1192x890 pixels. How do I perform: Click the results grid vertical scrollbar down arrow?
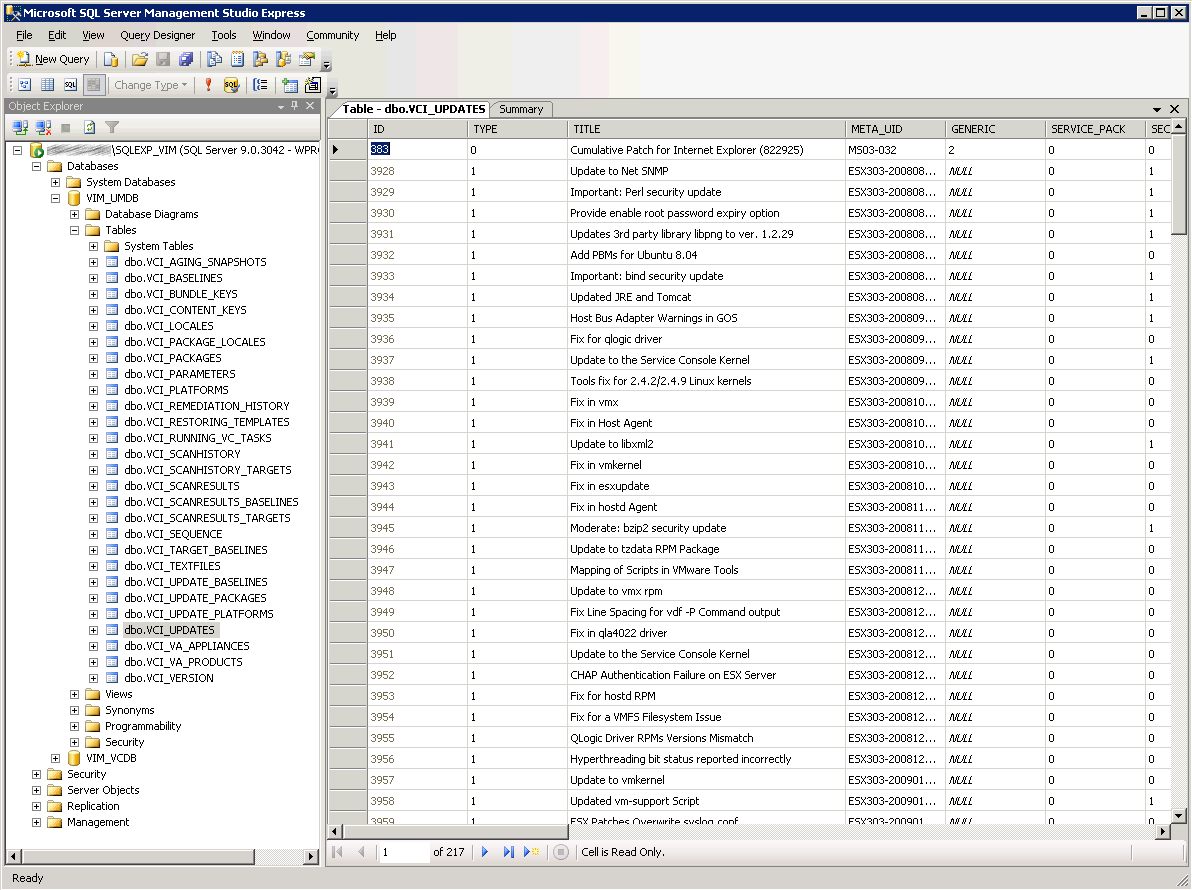click(x=1178, y=816)
